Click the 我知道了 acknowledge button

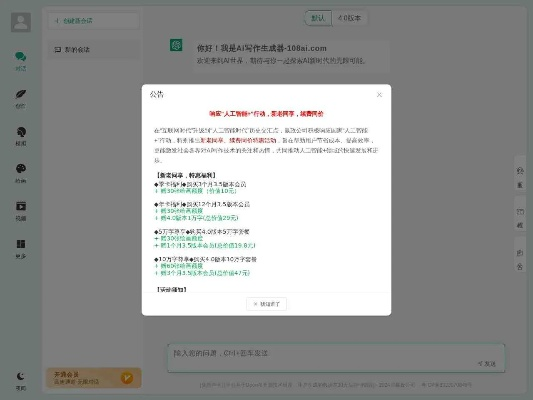pos(266,304)
